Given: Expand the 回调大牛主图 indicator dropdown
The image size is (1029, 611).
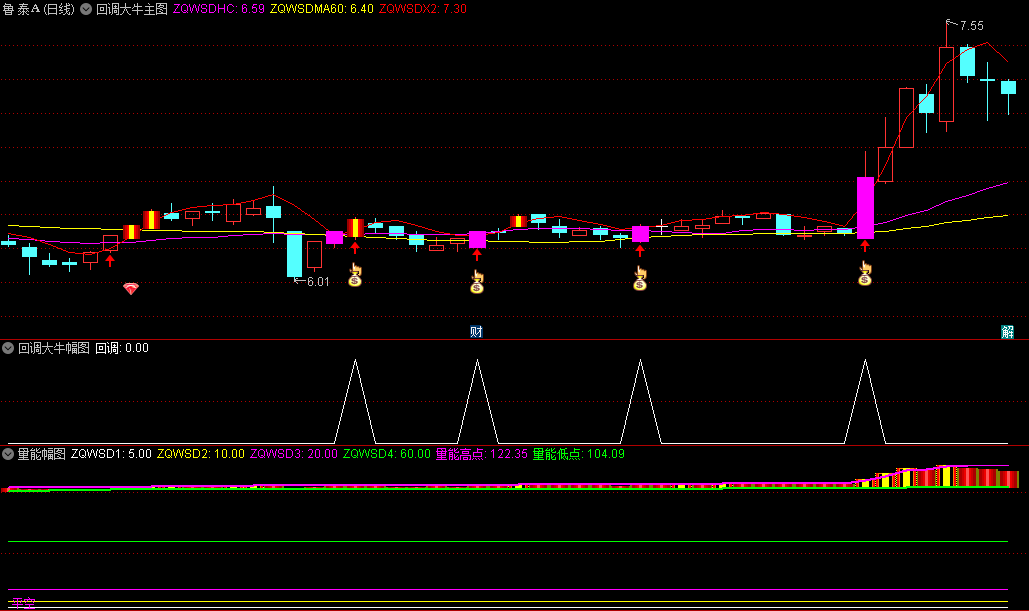Looking at the screenshot, I should pos(86,9).
